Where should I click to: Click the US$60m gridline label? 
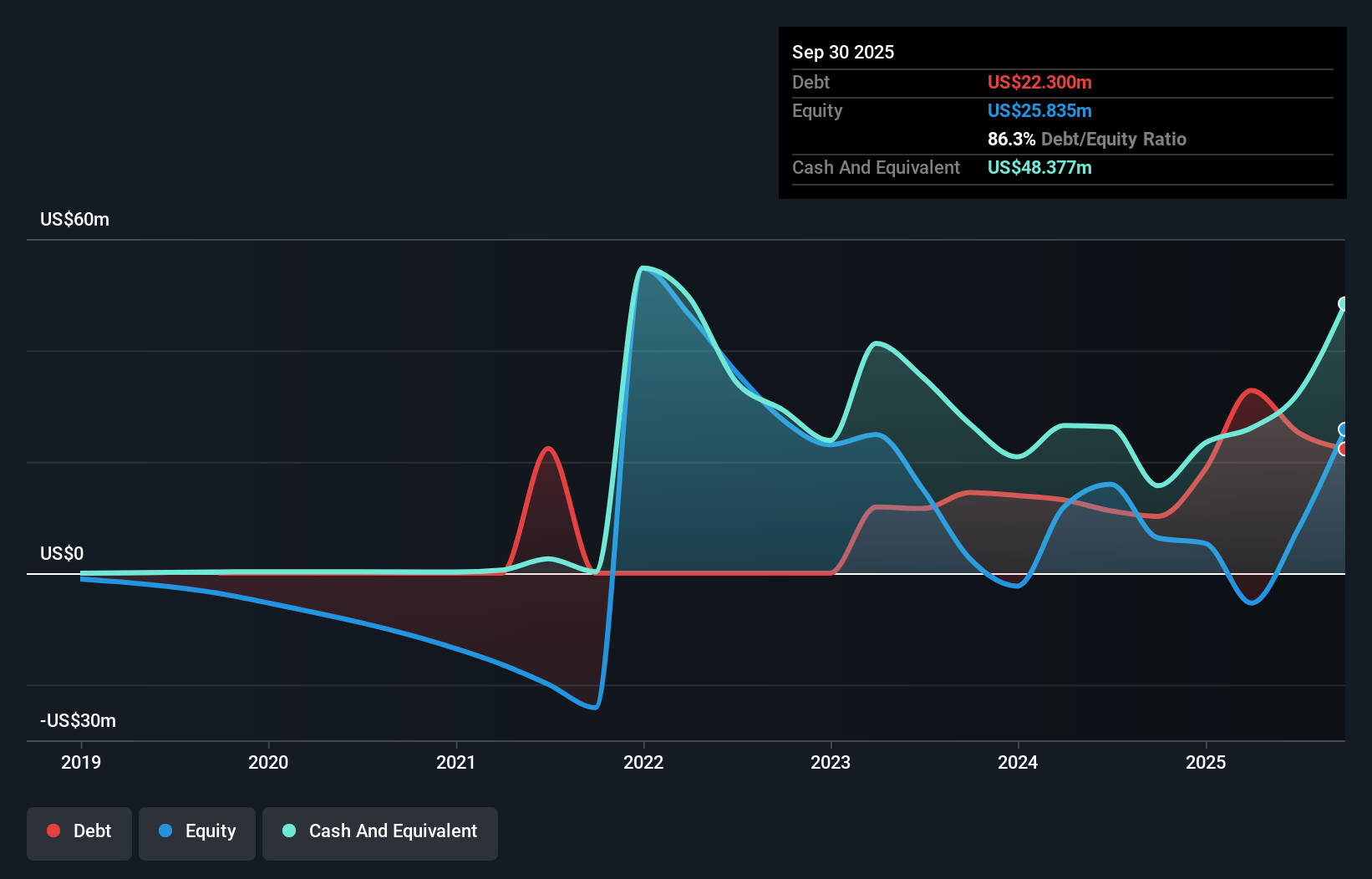74,219
